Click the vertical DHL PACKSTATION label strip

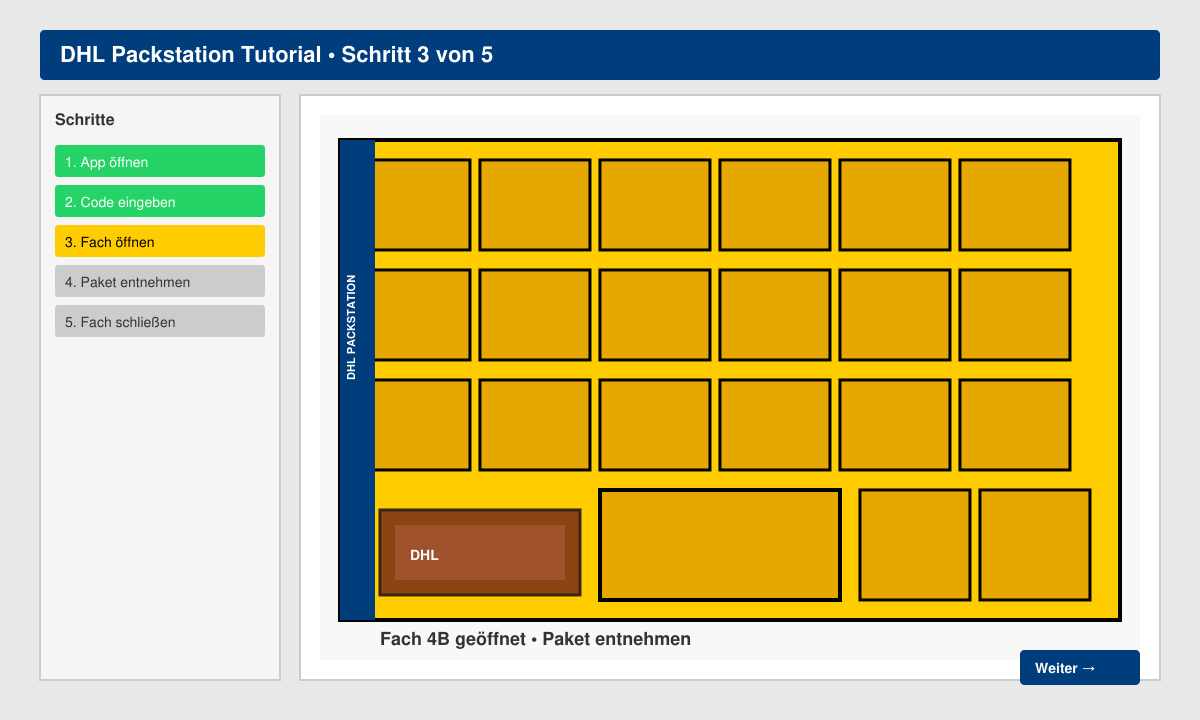click(357, 380)
